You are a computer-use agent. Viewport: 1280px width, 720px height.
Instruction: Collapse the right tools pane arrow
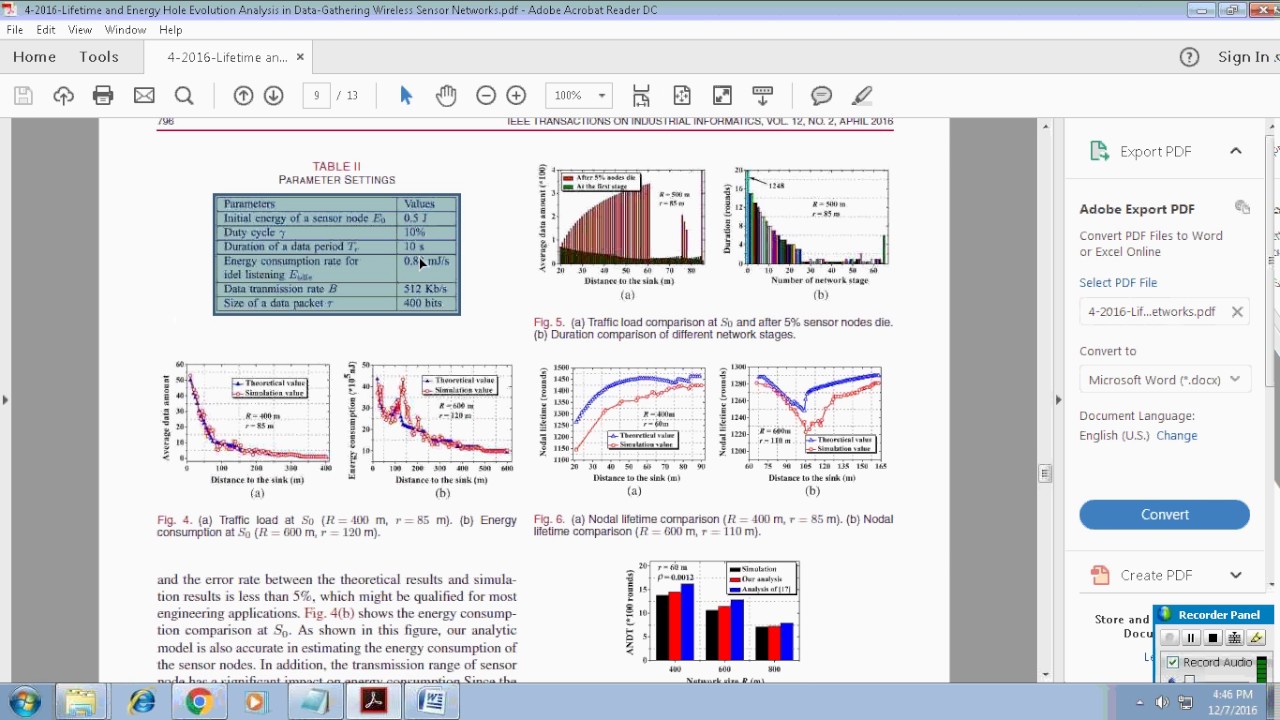(1058, 400)
